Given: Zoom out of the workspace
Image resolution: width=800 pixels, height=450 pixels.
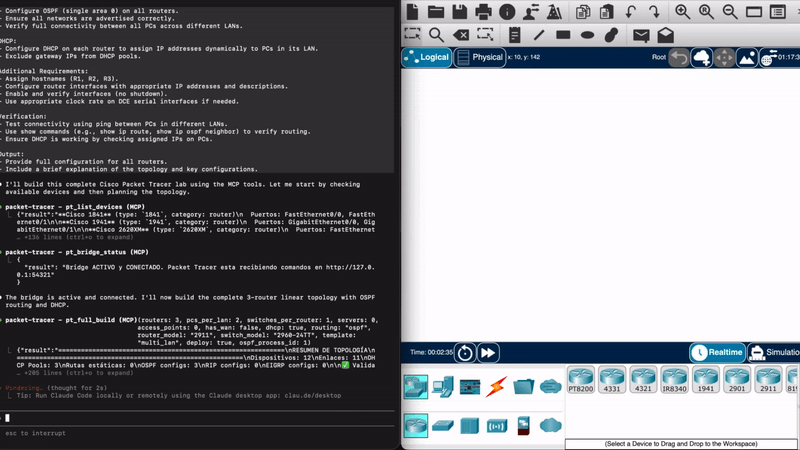Looking at the screenshot, I should (730, 11).
